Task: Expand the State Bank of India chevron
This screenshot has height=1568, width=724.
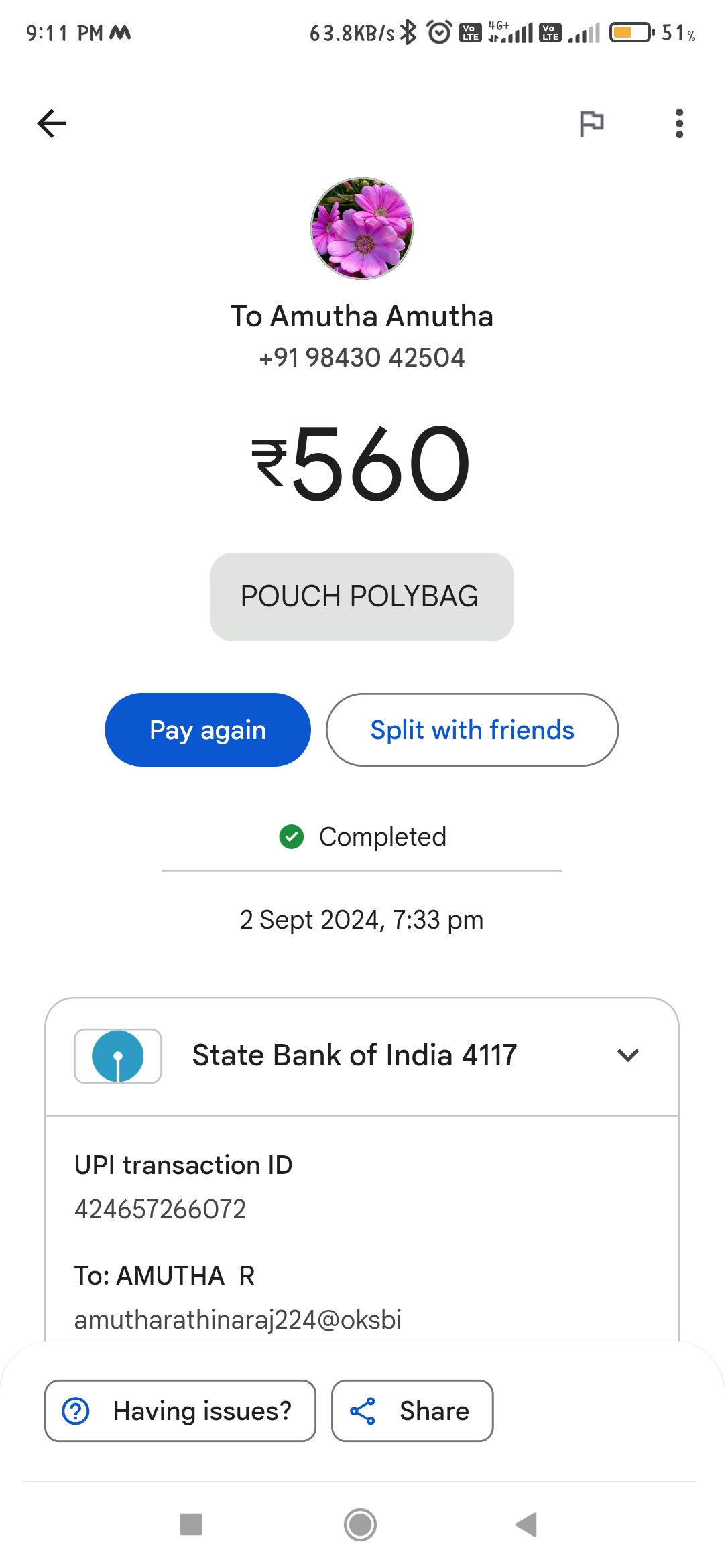Action: [628, 1055]
